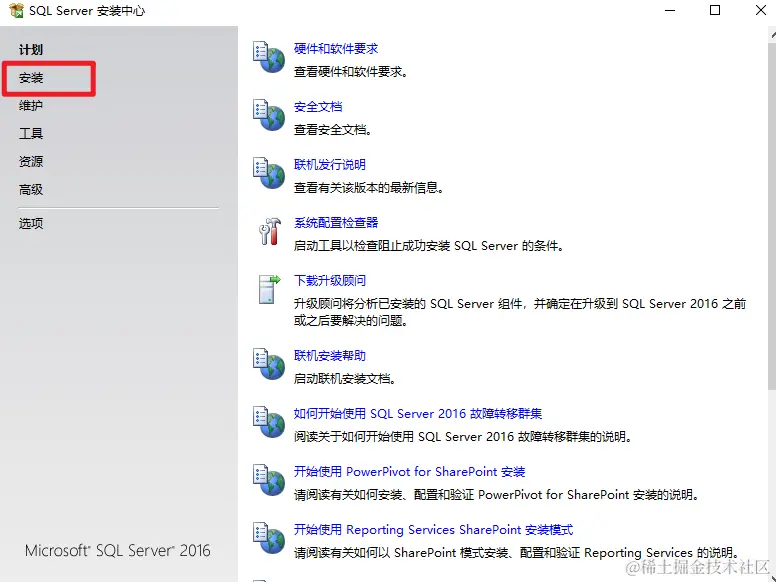Viewport: 776px width, 582px height.
Task: Click the icon beside PowerPivot for SharePoint link
Action: coord(269,480)
